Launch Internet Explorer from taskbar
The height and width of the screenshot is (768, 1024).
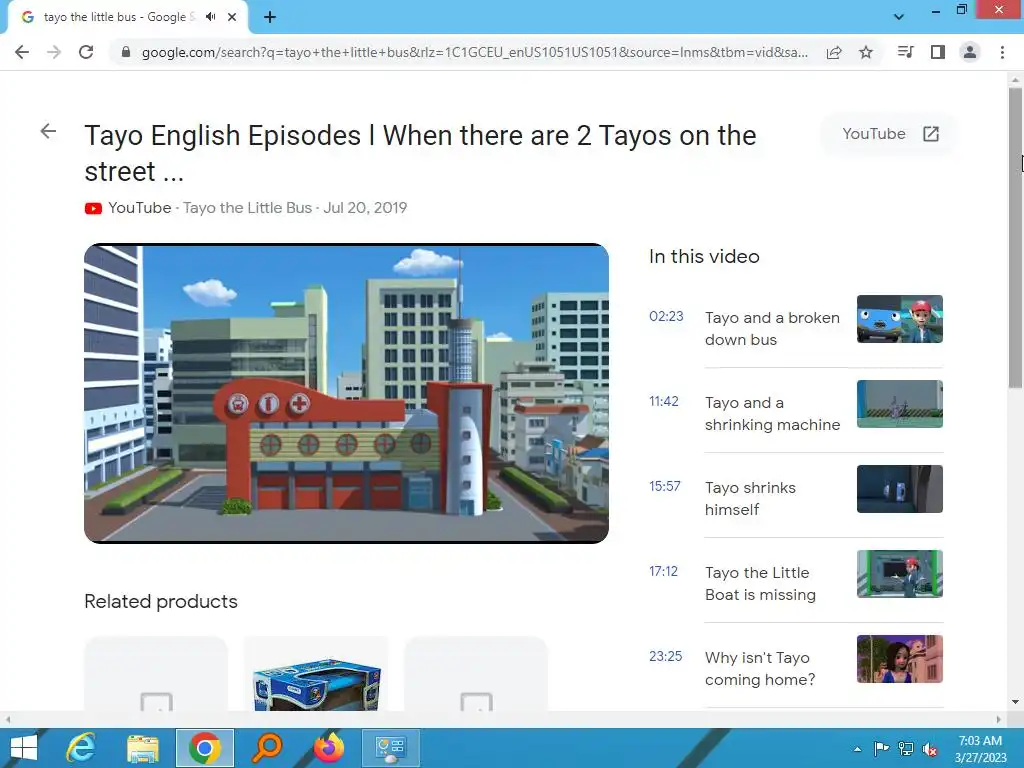pyautogui.click(x=81, y=748)
